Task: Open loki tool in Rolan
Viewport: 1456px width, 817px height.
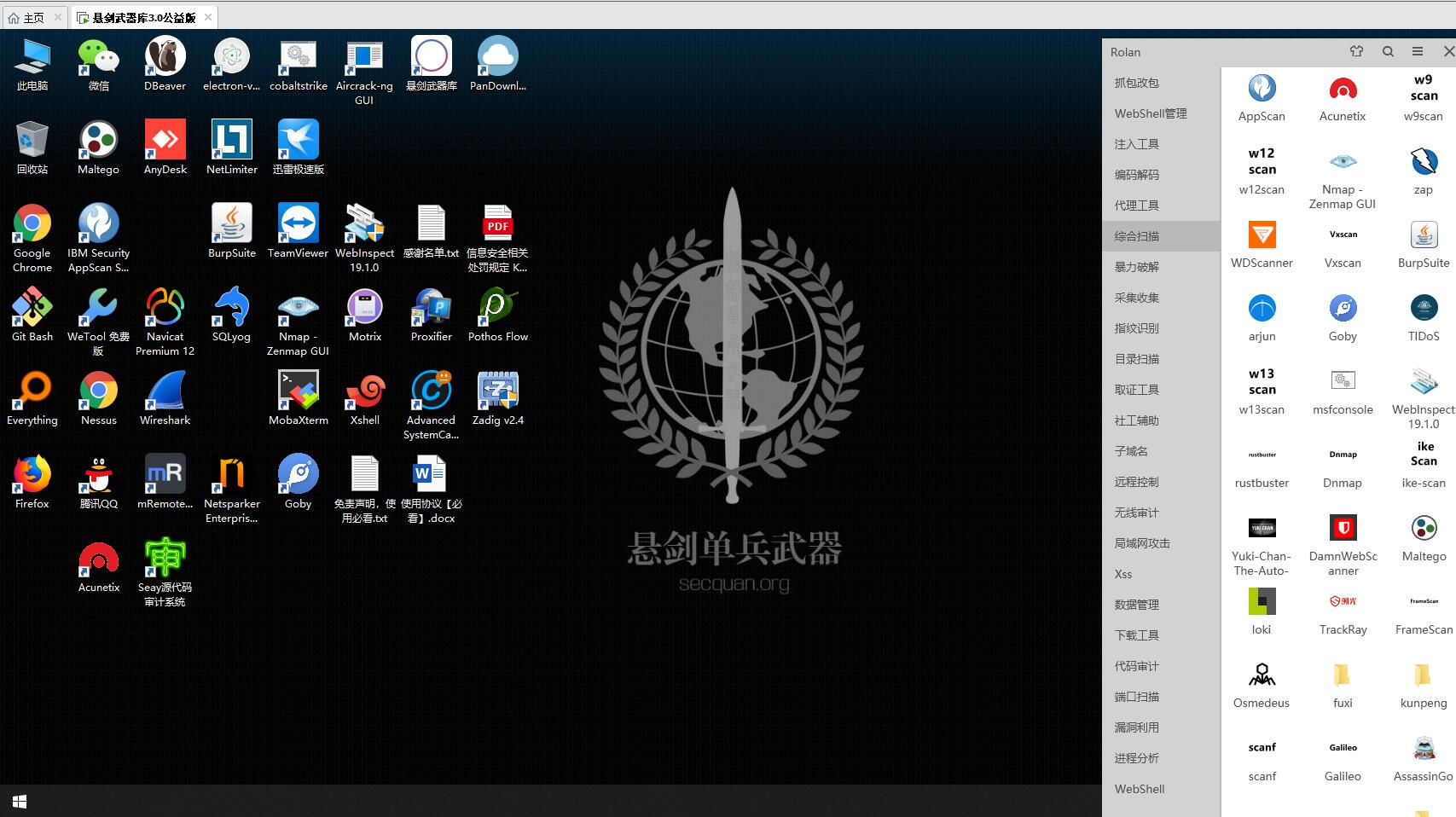Action: click(x=1262, y=611)
